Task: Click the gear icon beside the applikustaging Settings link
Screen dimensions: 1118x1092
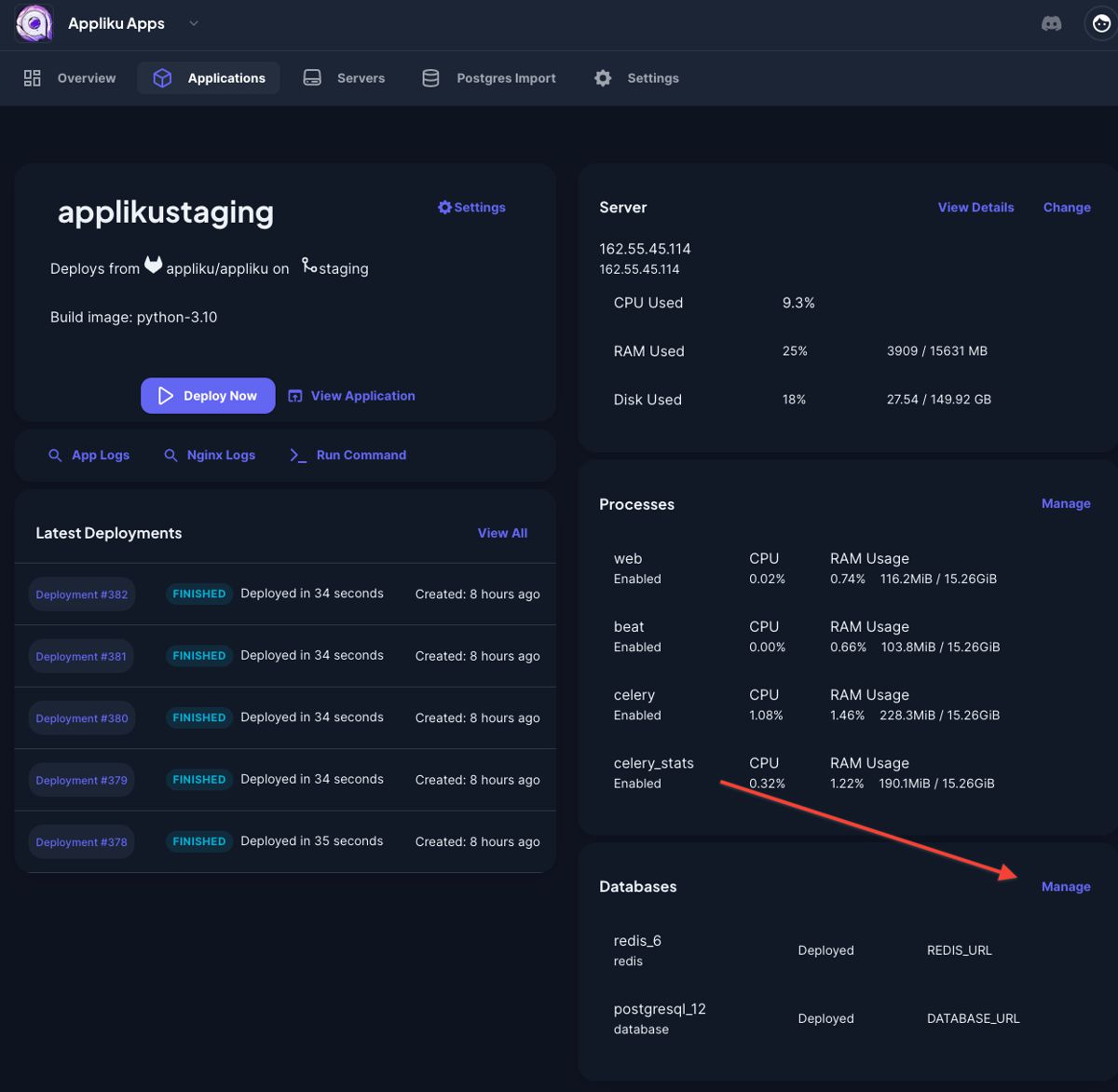Action: point(444,207)
